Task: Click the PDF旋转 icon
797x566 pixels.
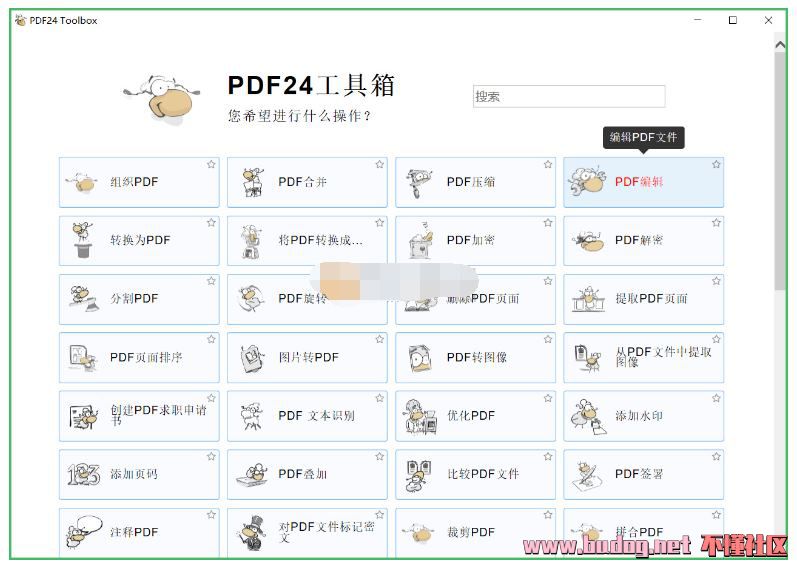Action: [x=251, y=298]
